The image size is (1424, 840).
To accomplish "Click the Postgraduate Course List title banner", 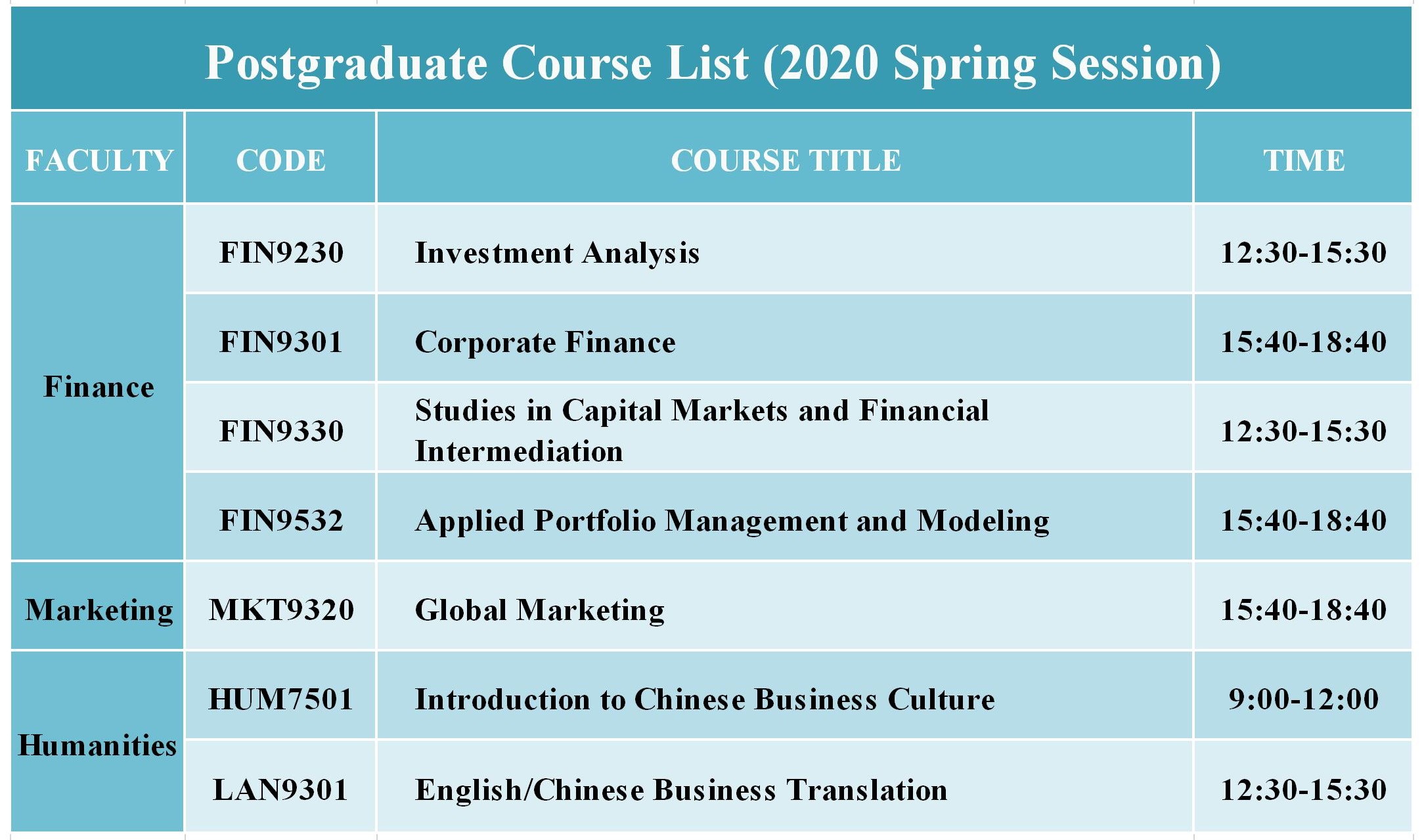I will pyautogui.click(x=711, y=58).
